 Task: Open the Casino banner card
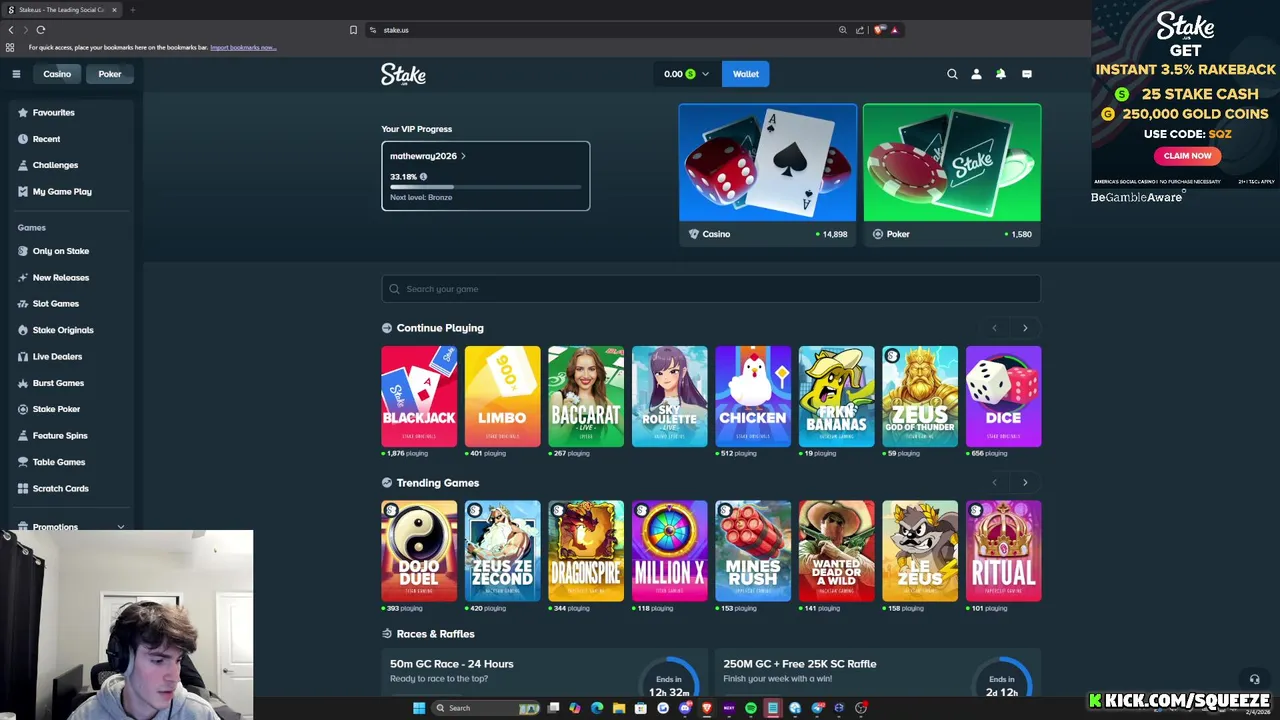click(x=767, y=174)
